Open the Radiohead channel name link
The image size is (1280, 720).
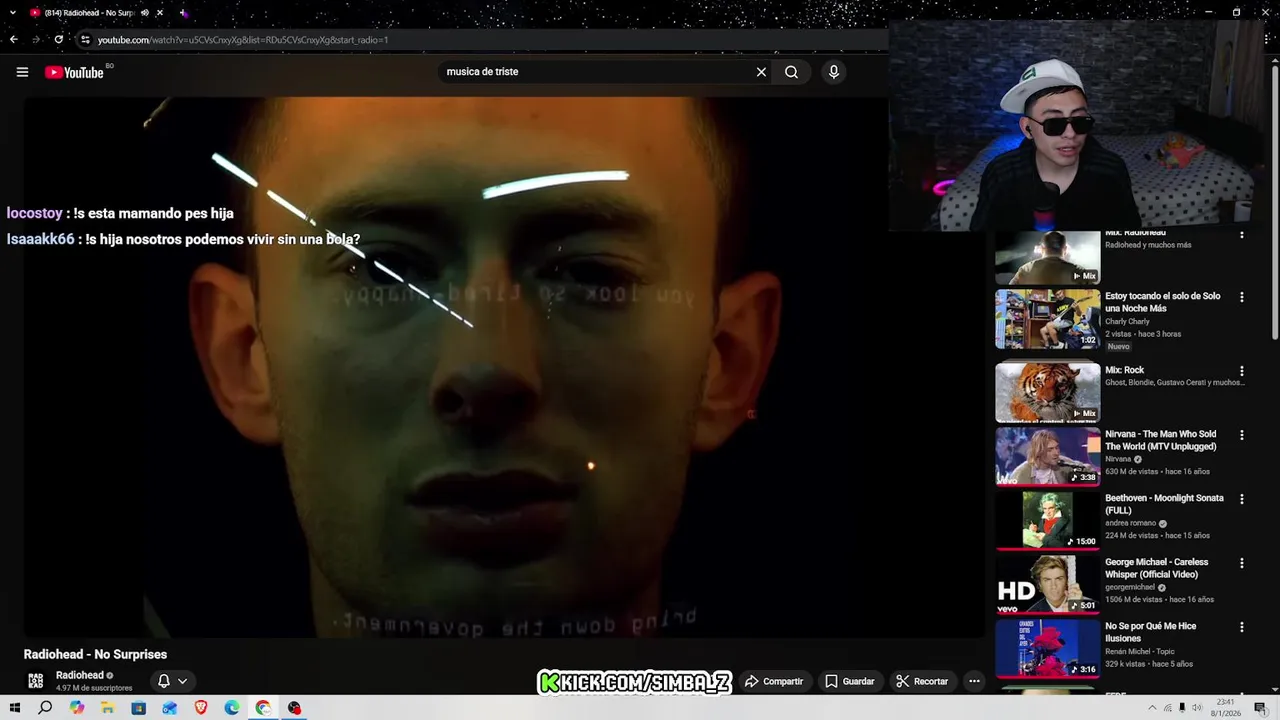80,675
